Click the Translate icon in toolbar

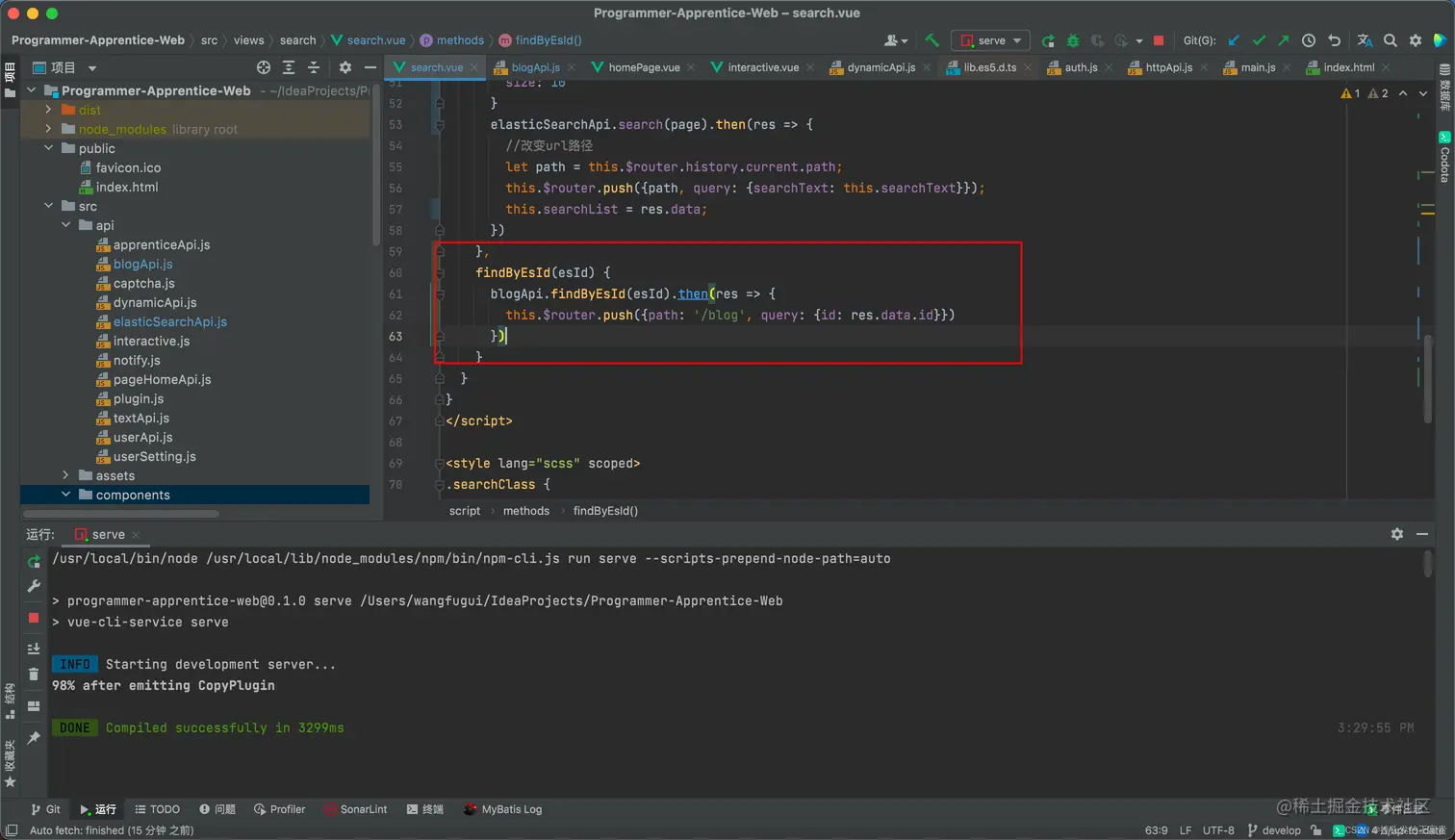pyautogui.click(x=1365, y=40)
